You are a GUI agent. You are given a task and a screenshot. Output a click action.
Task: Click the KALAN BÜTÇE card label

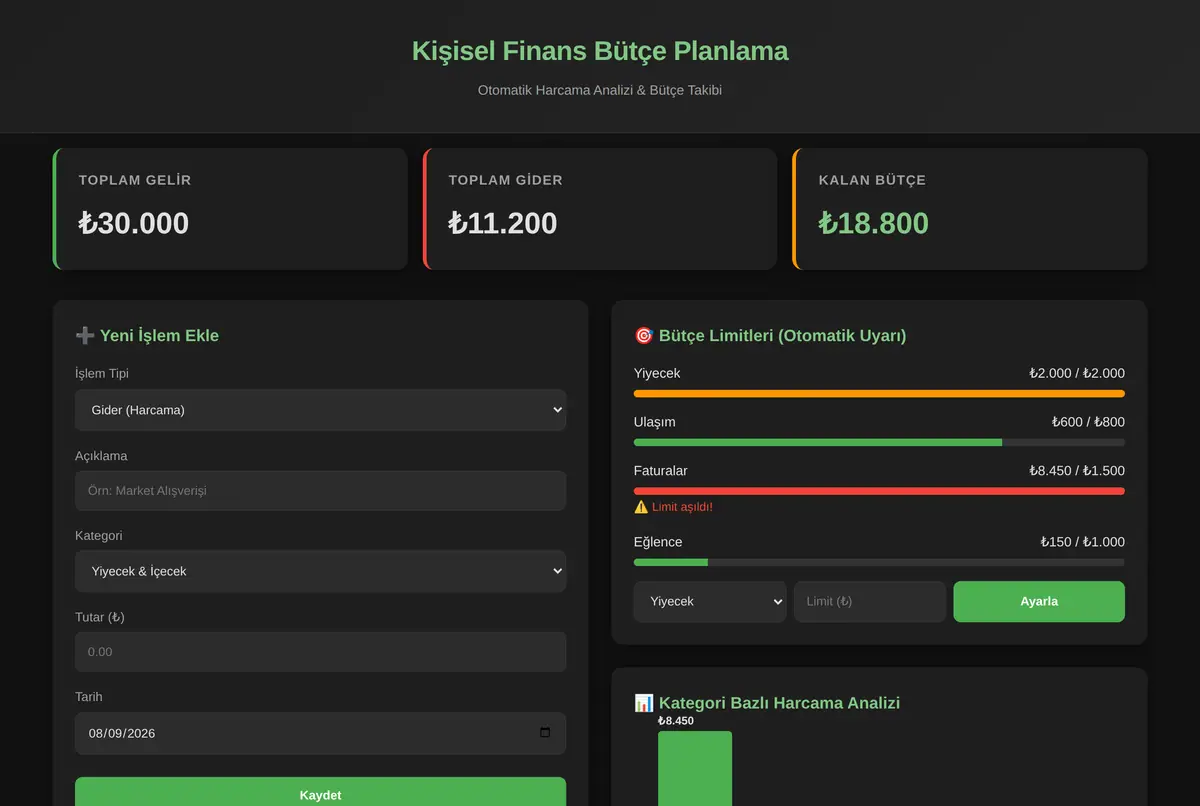[872, 180]
